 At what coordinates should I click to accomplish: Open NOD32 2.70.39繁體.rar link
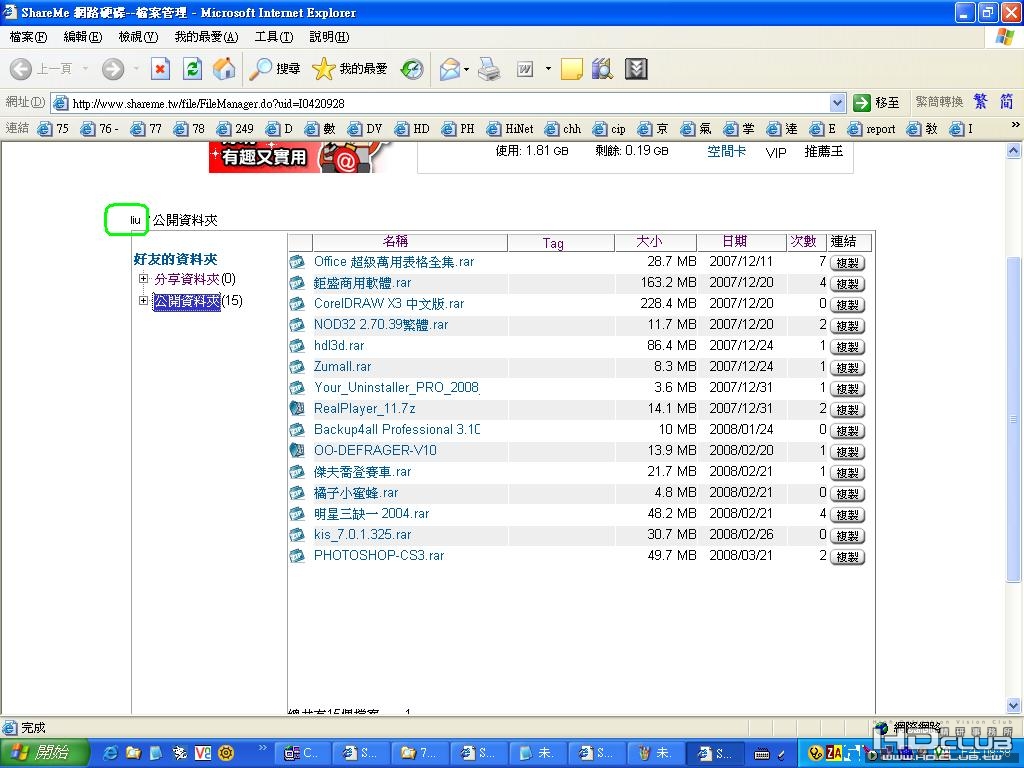pos(381,325)
